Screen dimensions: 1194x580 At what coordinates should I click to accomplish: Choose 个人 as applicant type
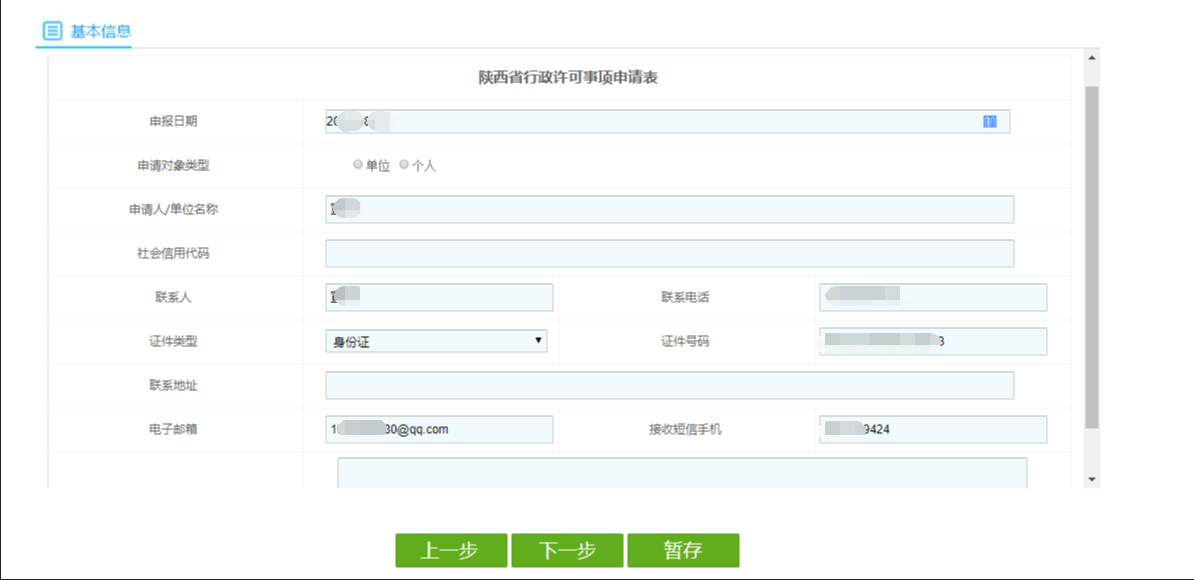pyautogui.click(x=404, y=165)
